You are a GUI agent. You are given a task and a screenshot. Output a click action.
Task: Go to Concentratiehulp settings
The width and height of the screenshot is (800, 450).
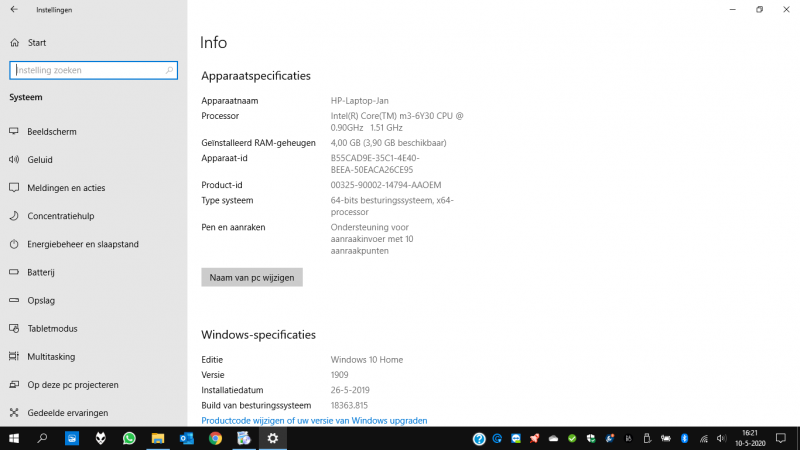[60, 216]
